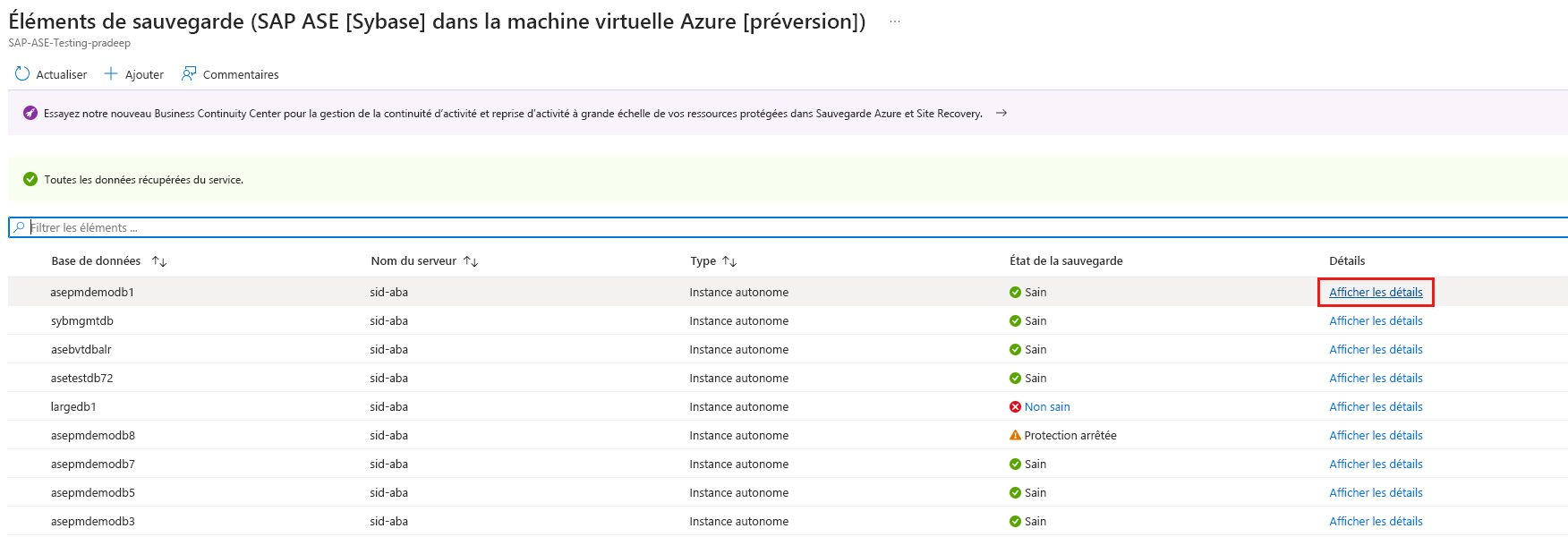
Task: Click the Non sain status link
Action: [1047, 407]
